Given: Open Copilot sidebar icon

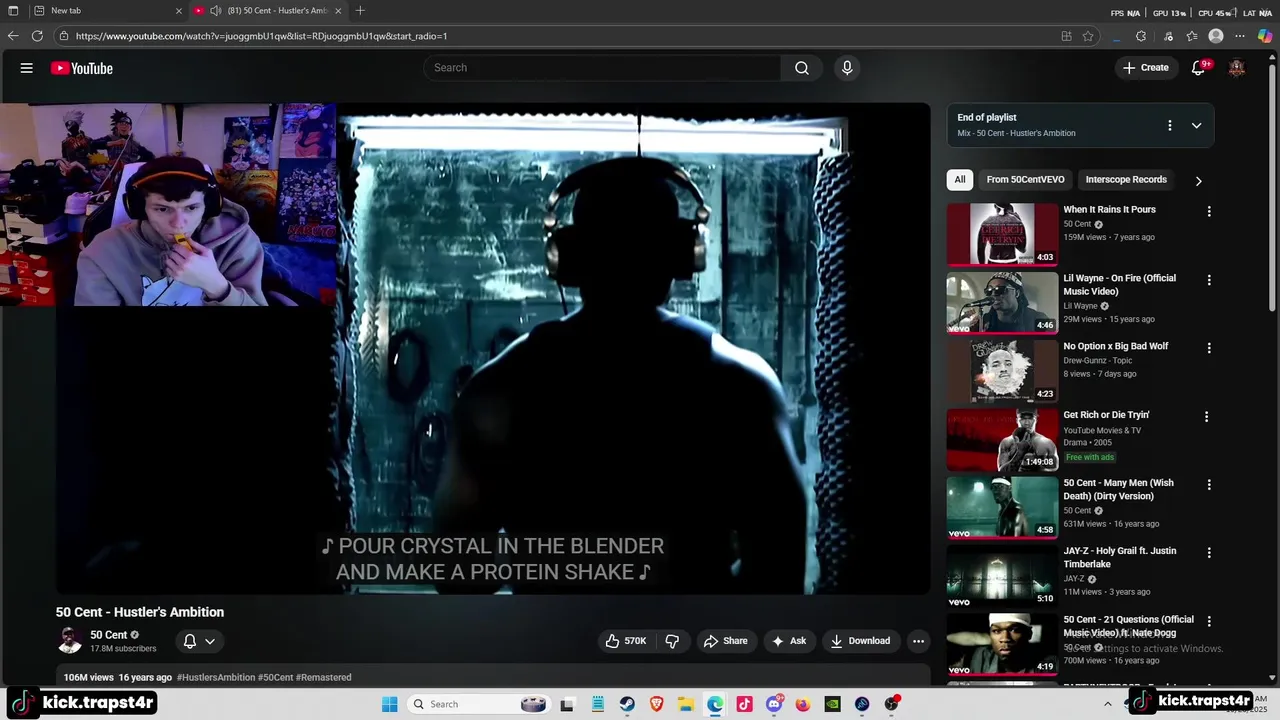Looking at the screenshot, I should pos(1265,36).
